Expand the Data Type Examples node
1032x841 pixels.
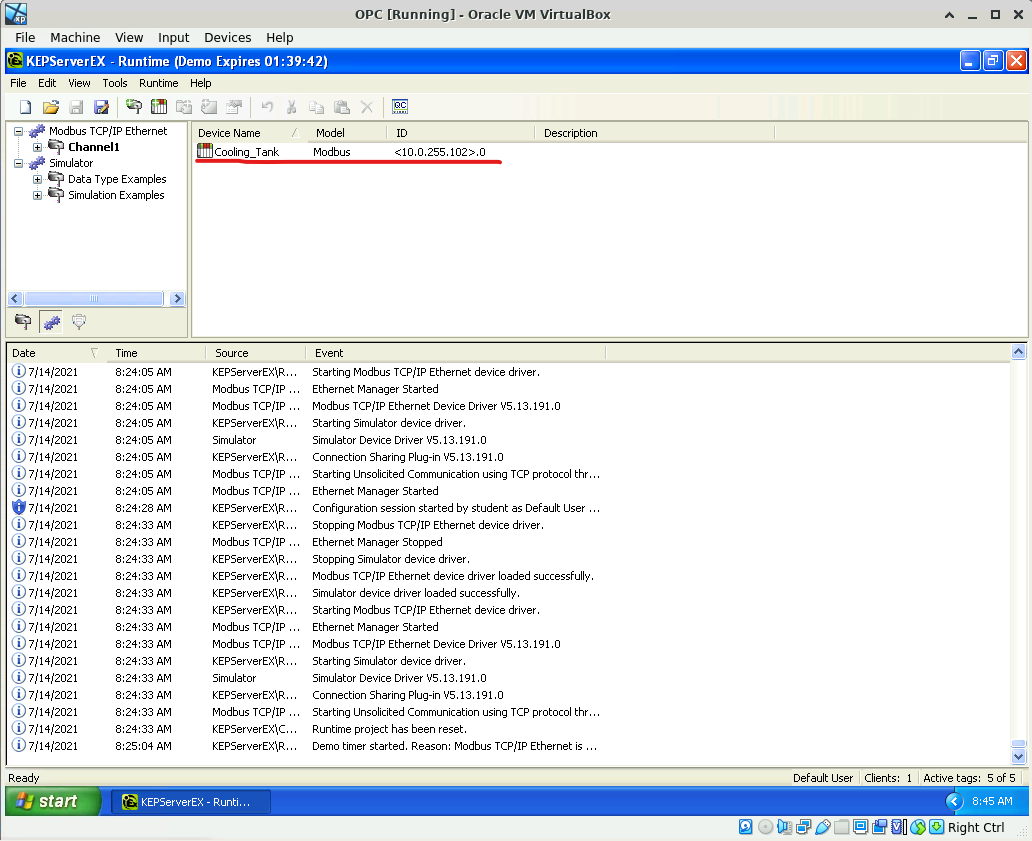point(38,179)
